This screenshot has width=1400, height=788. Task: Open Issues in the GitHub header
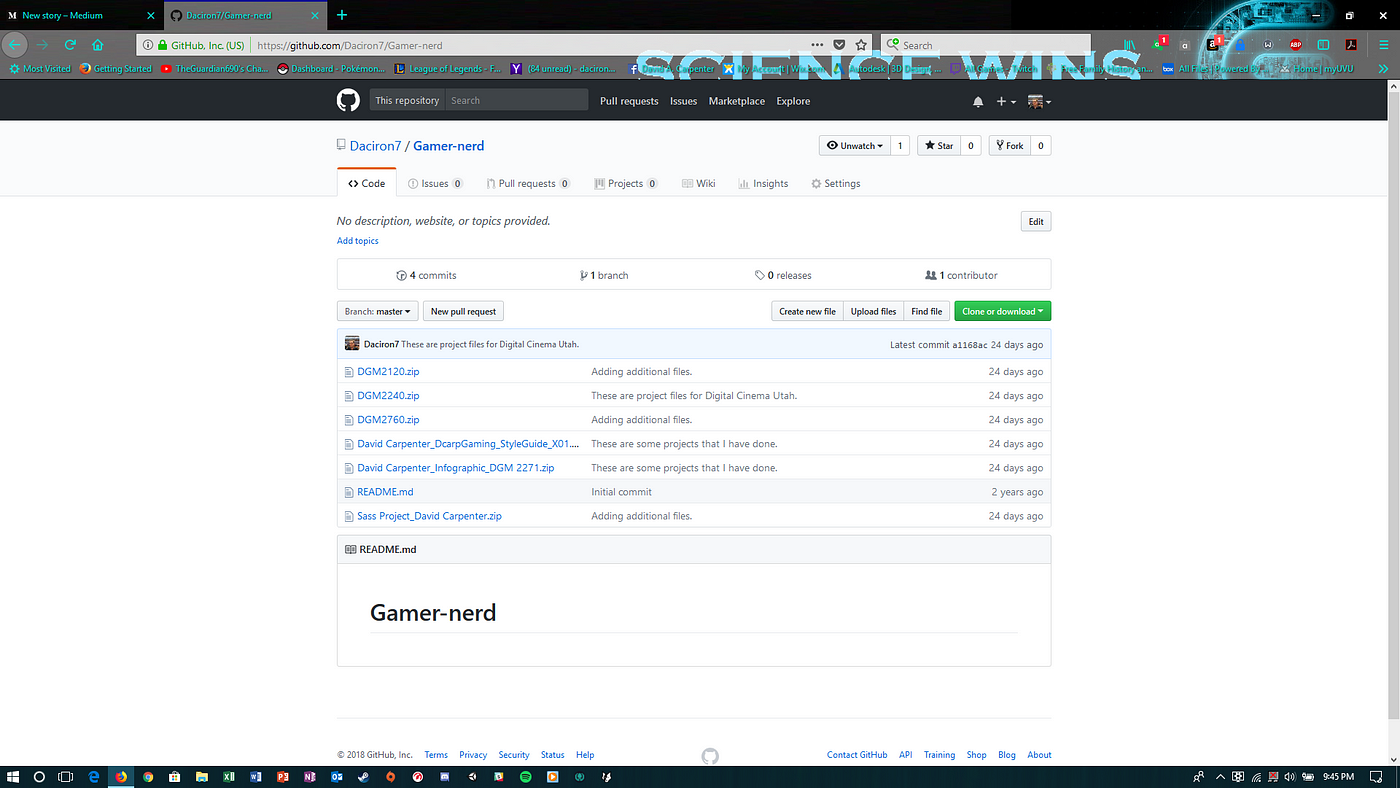click(x=683, y=101)
